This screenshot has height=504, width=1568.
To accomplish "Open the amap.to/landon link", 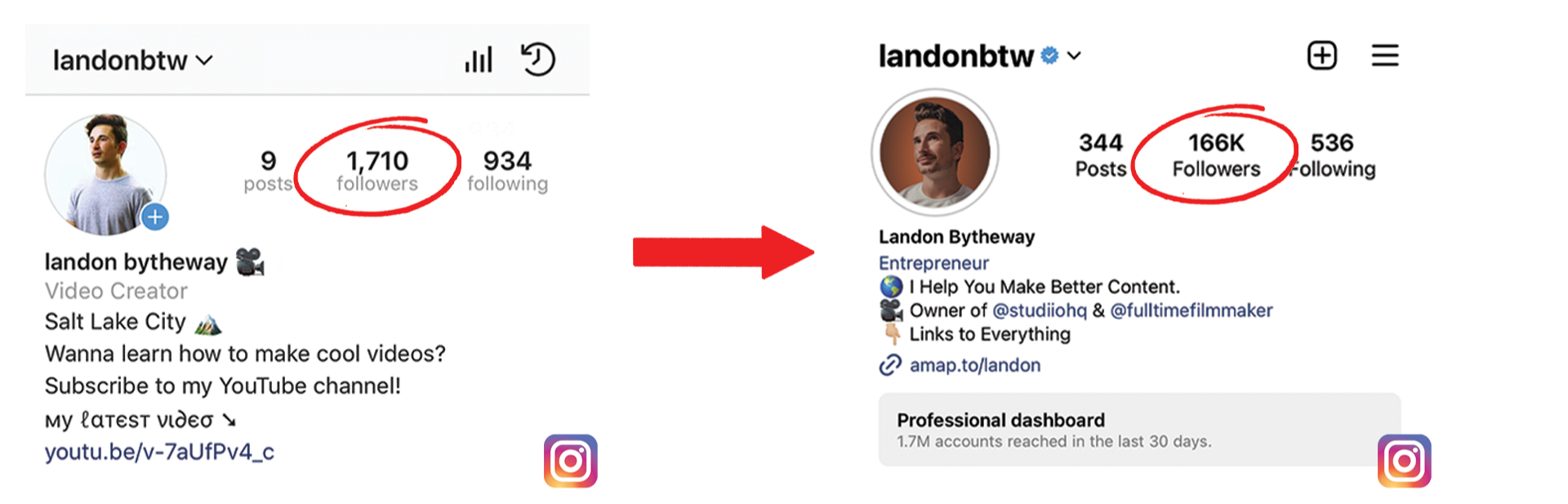I will [x=975, y=365].
